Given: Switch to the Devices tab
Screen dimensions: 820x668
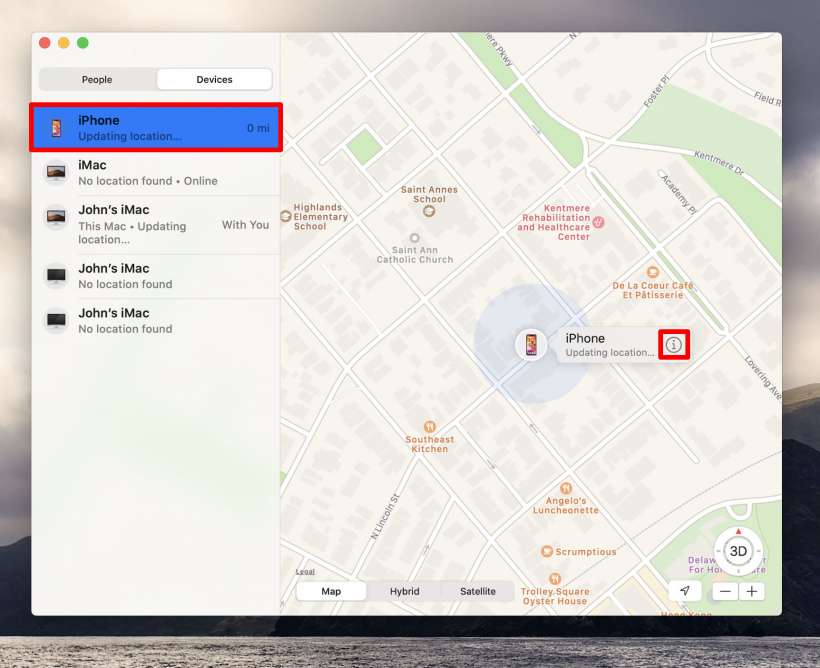Looking at the screenshot, I should coord(214,80).
